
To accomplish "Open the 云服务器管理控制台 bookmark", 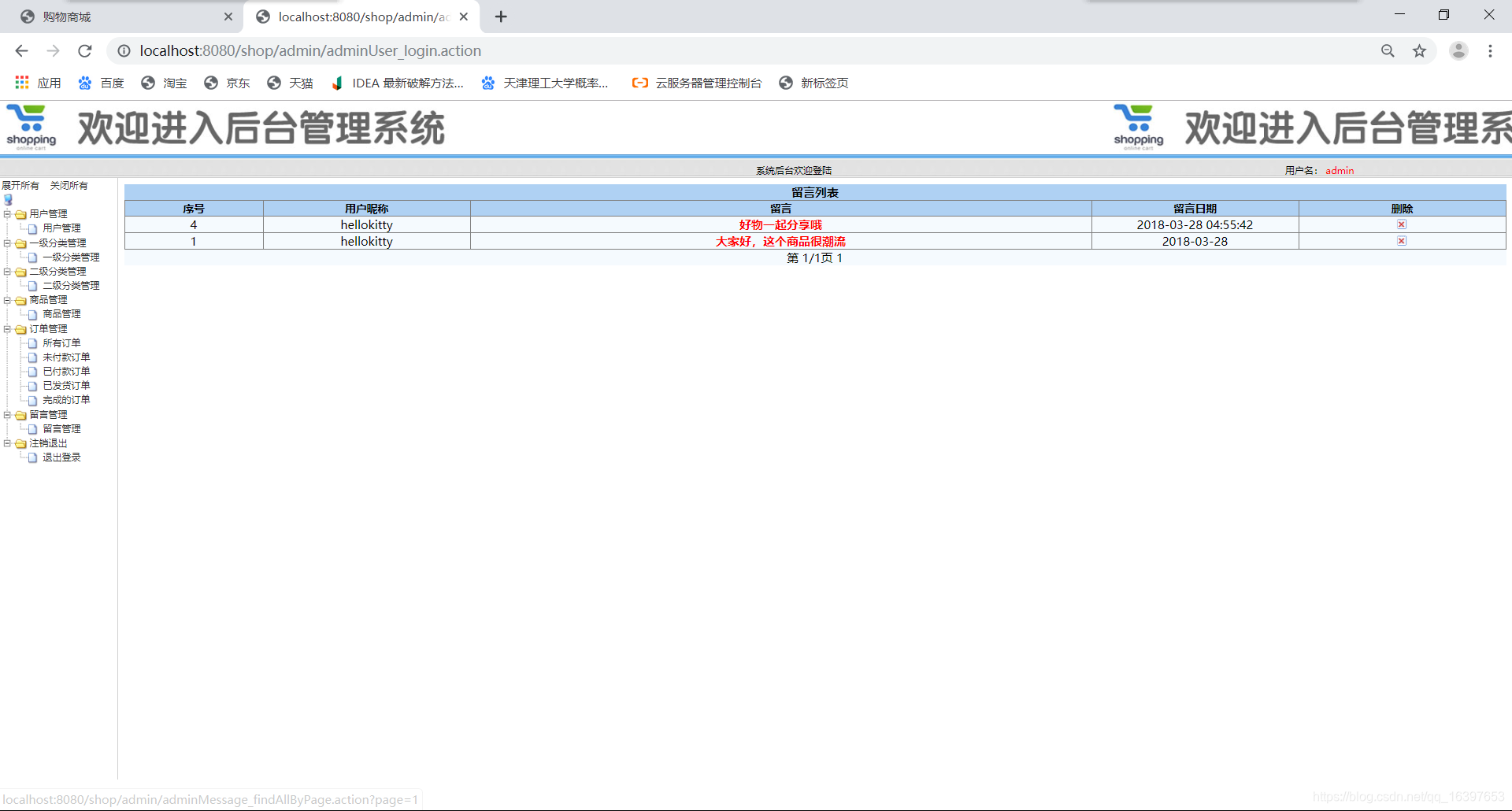I will point(697,83).
